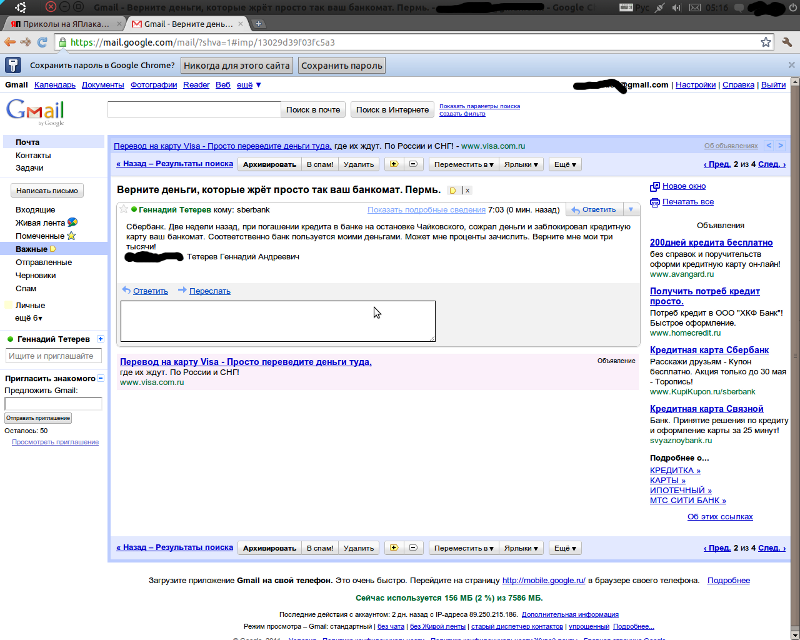Open the Ярлыки dropdown in top toolbar
The image size is (800, 640).
(521, 164)
